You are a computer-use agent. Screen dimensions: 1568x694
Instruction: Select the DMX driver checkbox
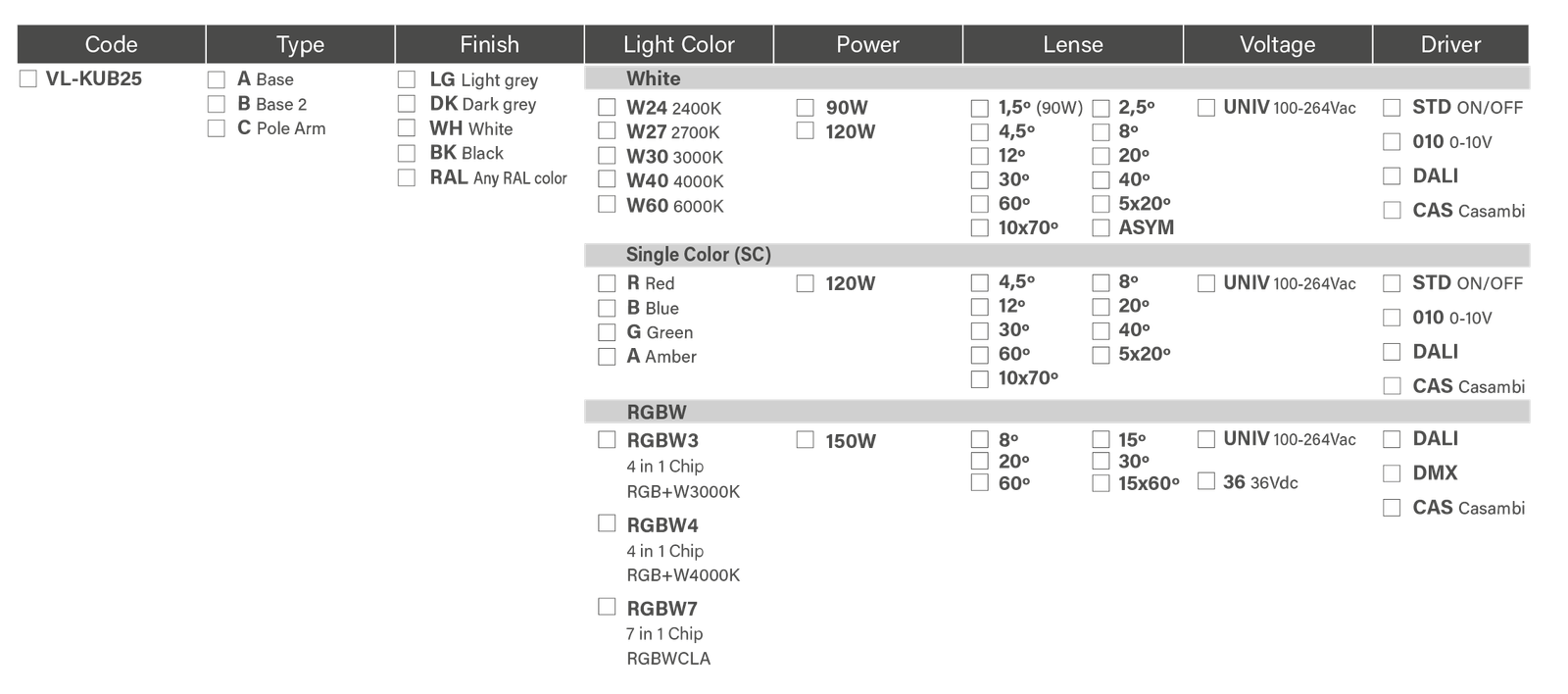click(1392, 473)
